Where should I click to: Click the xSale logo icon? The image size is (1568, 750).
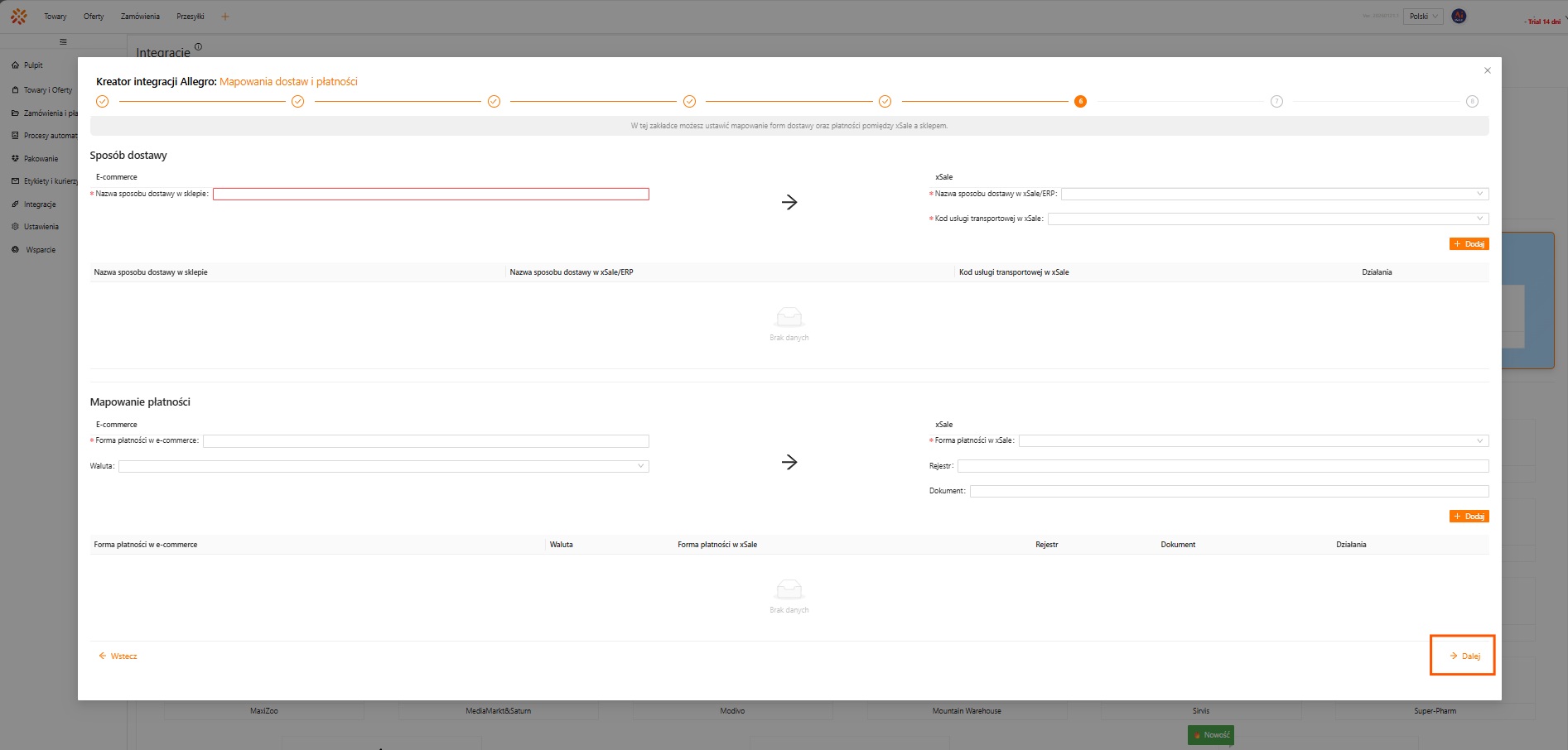pos(19,17)
